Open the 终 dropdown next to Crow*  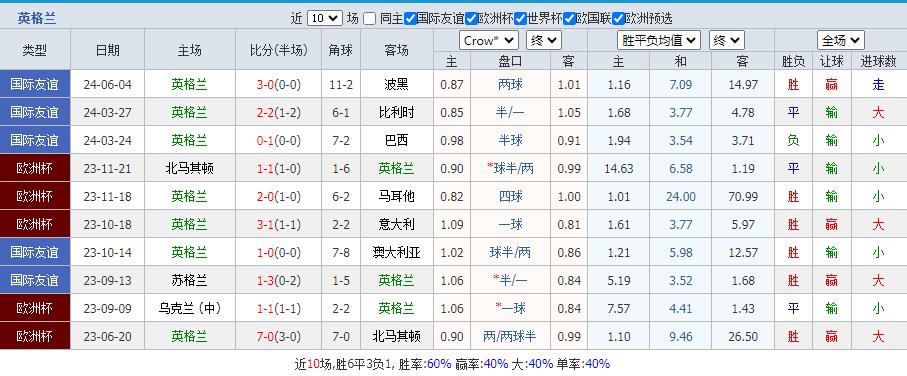[x=544, y=40]
